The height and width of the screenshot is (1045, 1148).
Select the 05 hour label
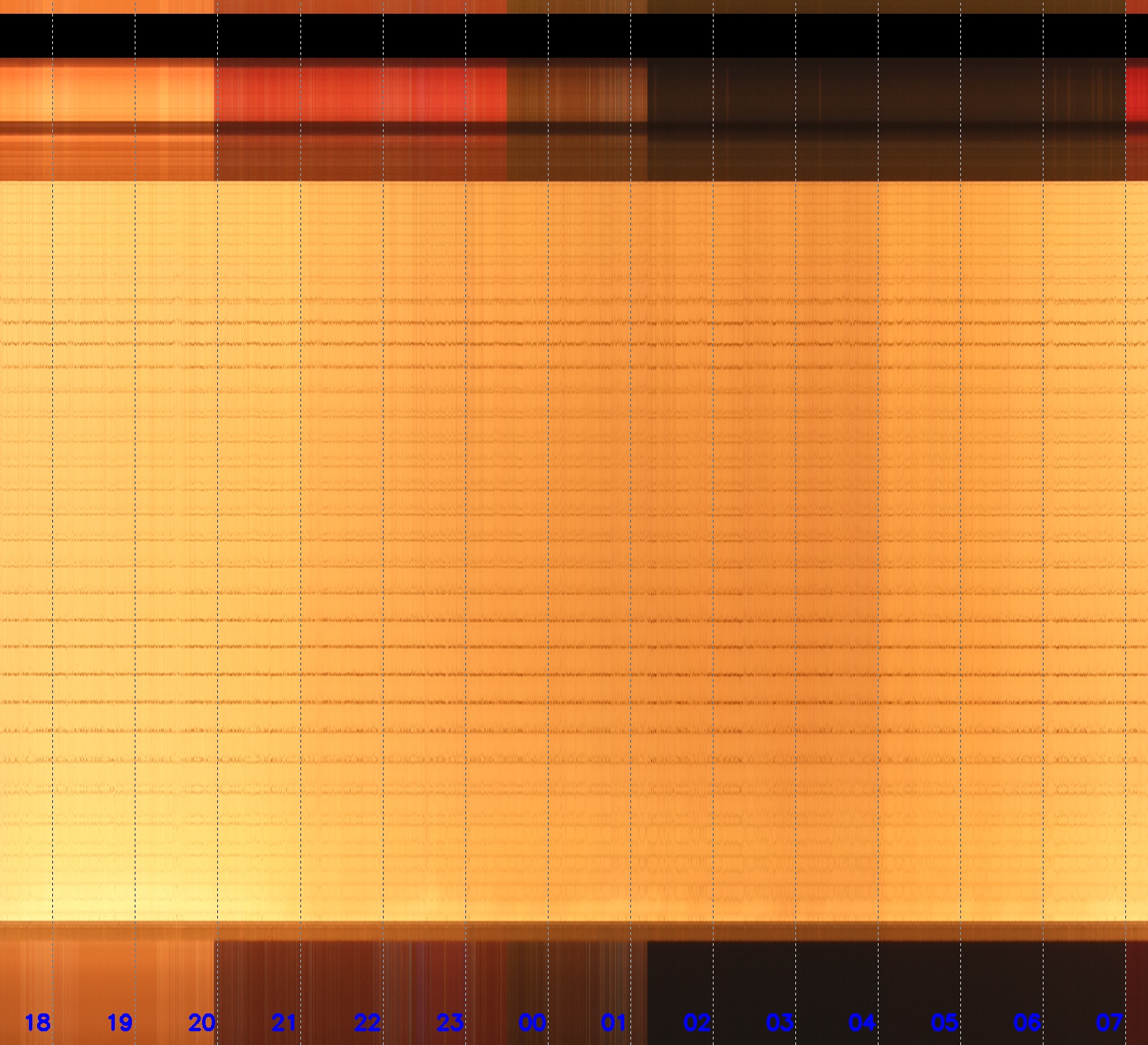945,1022
